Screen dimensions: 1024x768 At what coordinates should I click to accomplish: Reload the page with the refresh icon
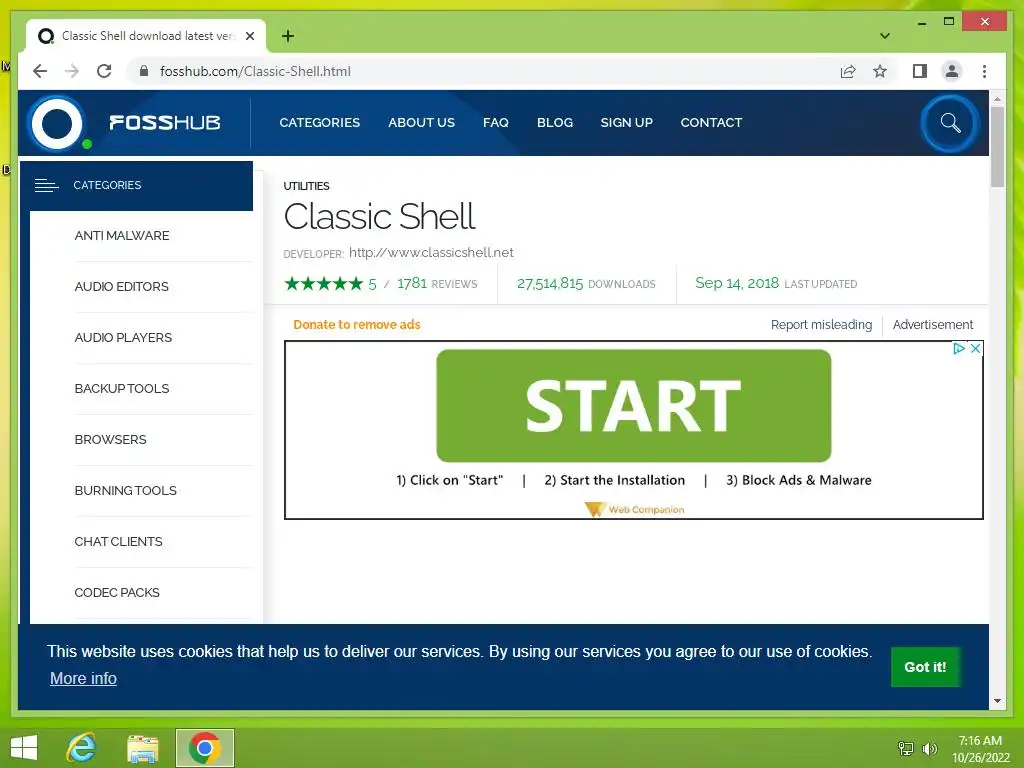[104, 71]
